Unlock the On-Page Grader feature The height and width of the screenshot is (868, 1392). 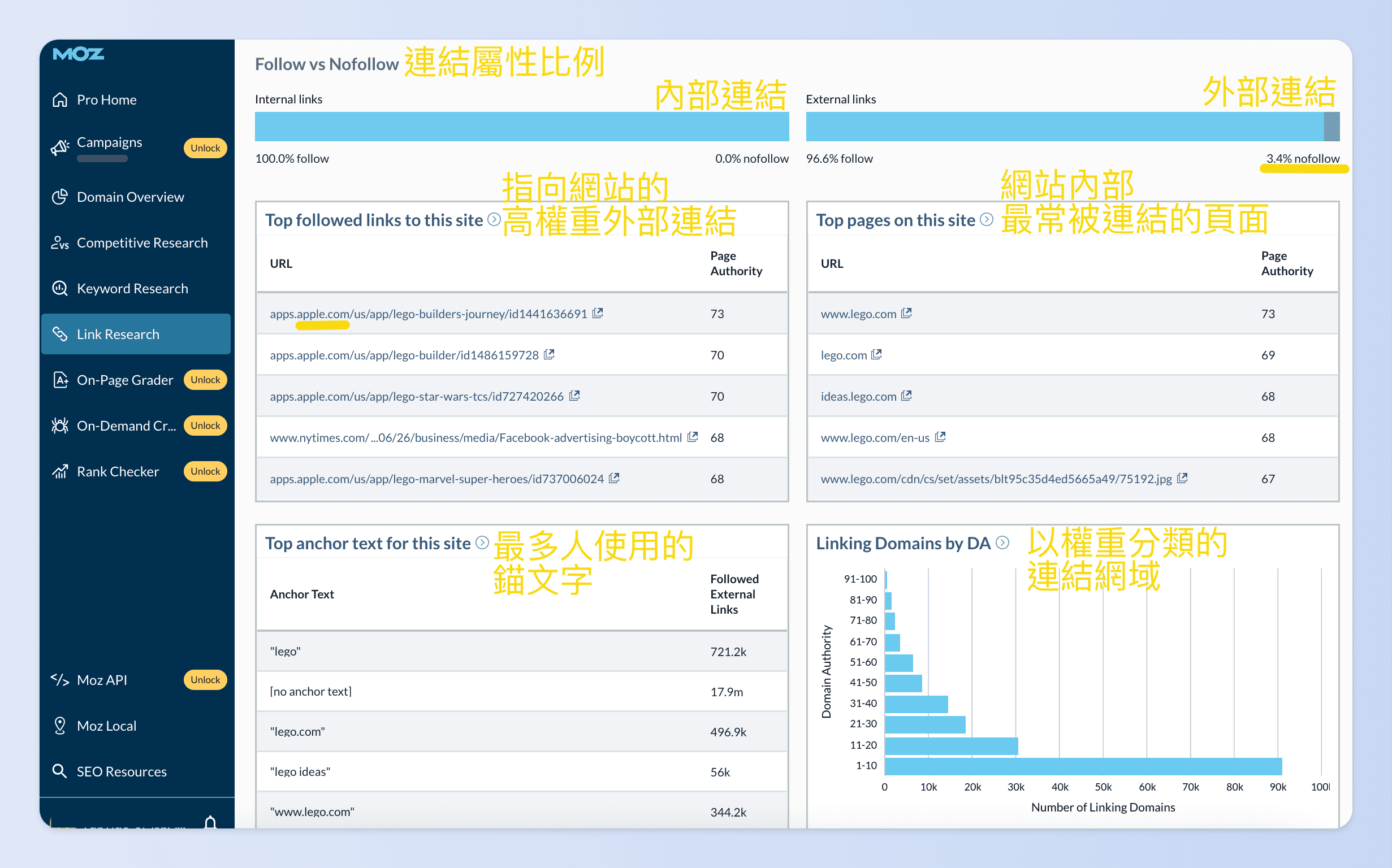[x=205, y=379]
